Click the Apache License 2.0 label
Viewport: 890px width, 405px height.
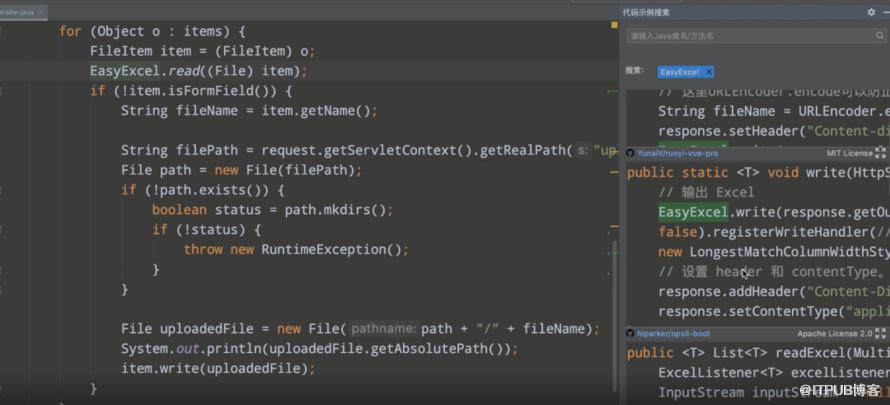tap(834, 334)
